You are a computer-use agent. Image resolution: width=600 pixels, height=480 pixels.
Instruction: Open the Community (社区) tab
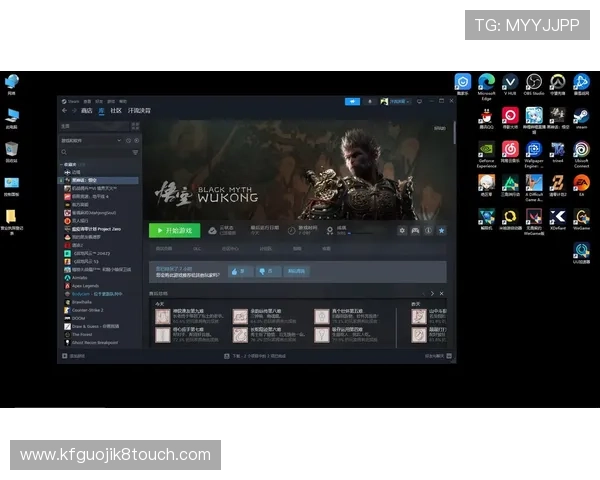click(x=115, y=110)
